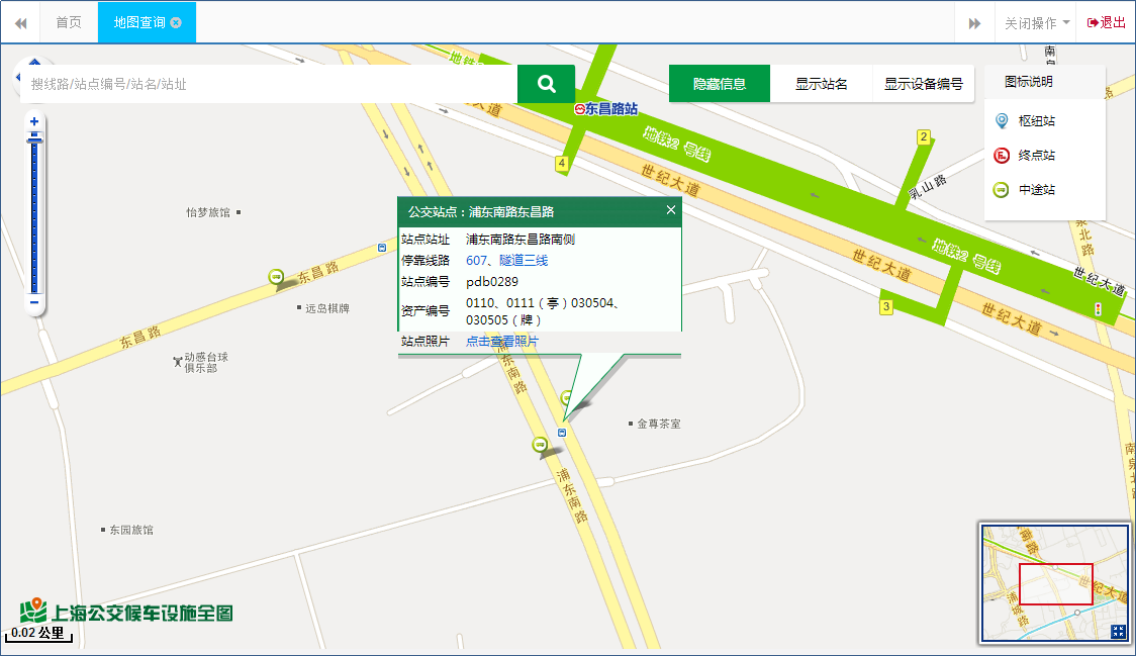
Task: Click station code pdb0289
Action: pos(492,281)
